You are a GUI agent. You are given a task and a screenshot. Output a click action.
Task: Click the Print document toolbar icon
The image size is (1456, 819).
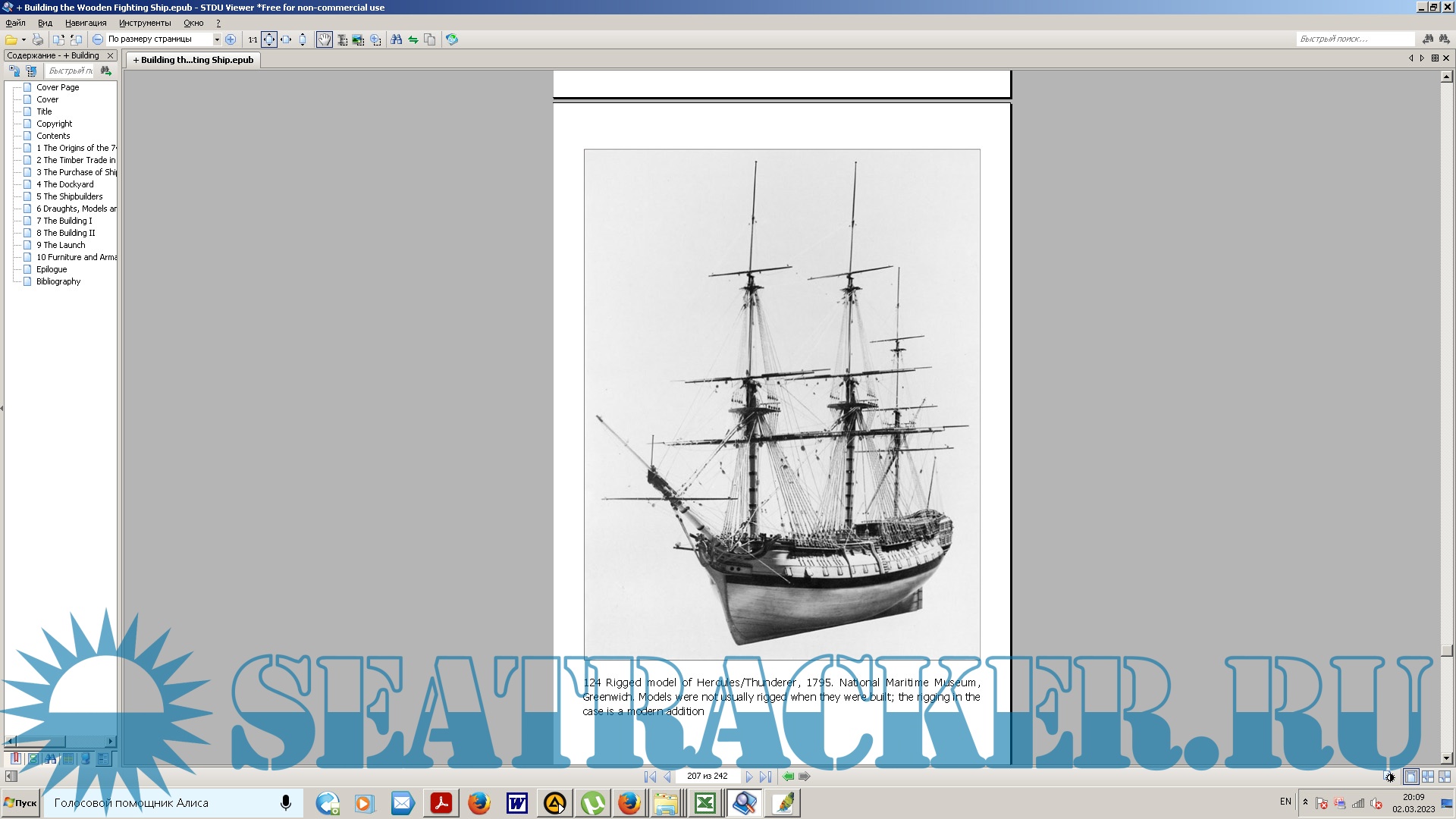coord(37,39)
